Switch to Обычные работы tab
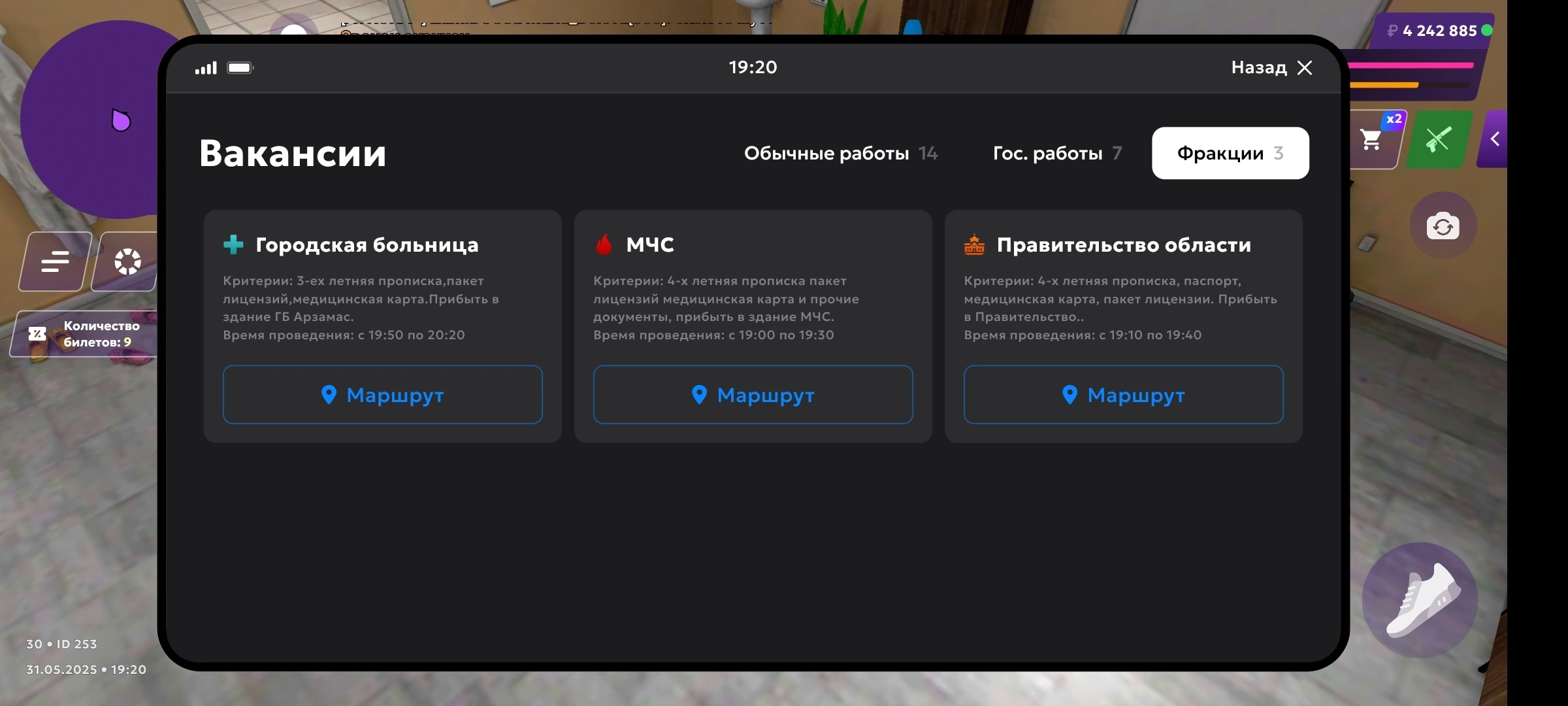 (x=840, y=153)
